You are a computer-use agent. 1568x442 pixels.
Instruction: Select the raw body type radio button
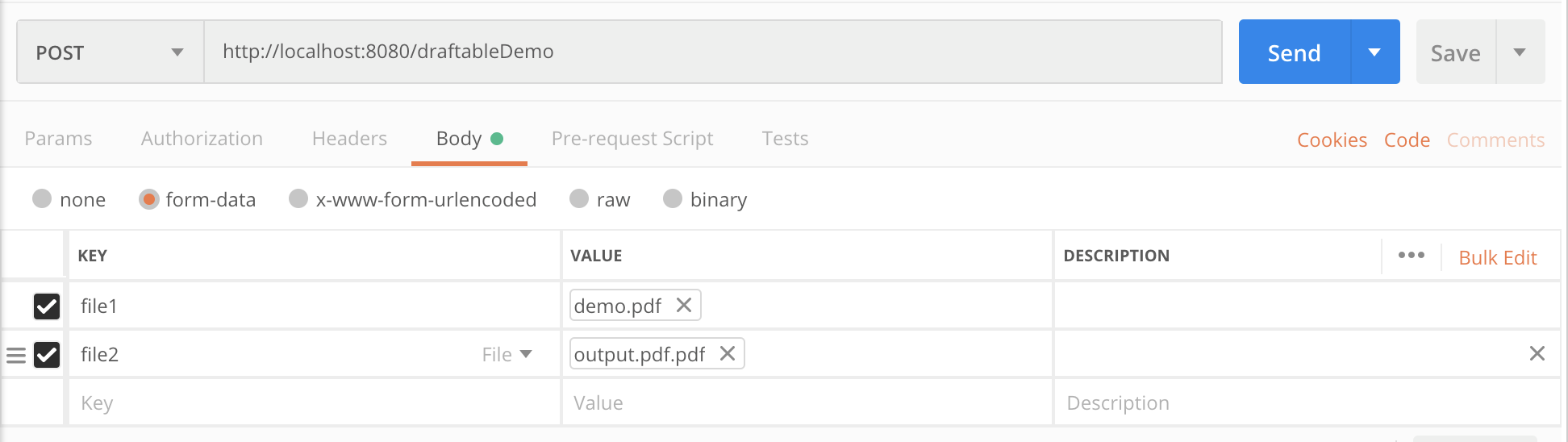click(579, 199)
